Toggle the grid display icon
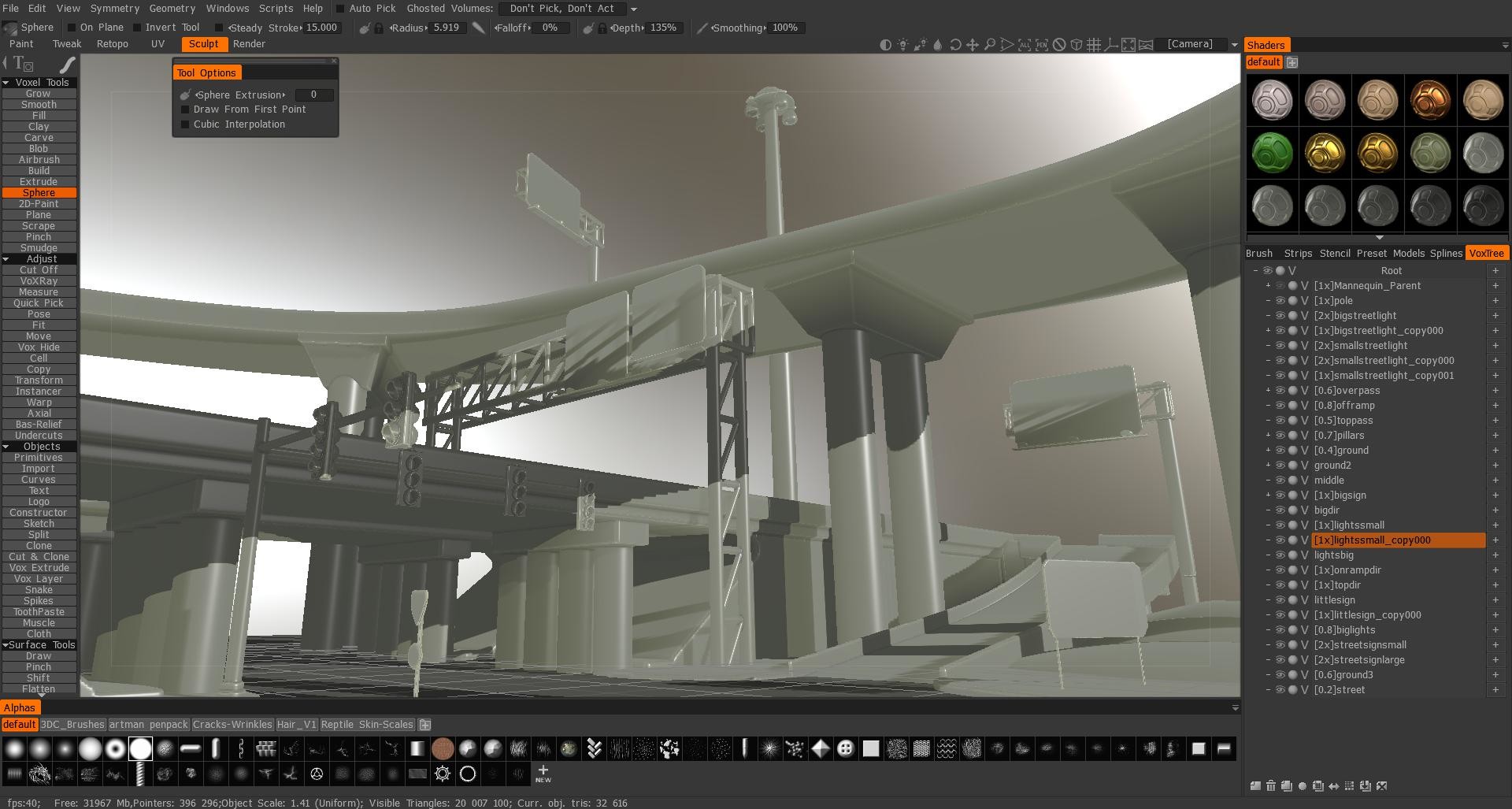The width and height of the screenshot is (1512, 809). tap(1094, 45)
